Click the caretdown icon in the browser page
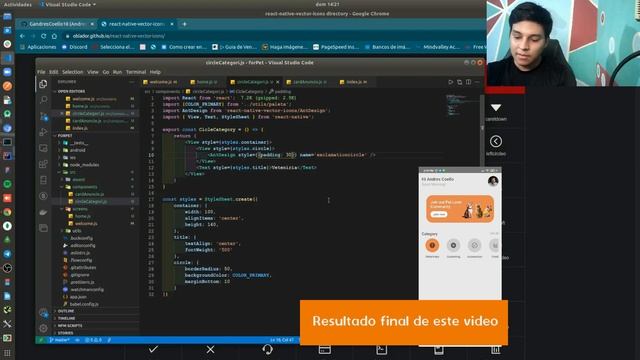Viewport: 640px width, 360px height. tap(496, 108)
